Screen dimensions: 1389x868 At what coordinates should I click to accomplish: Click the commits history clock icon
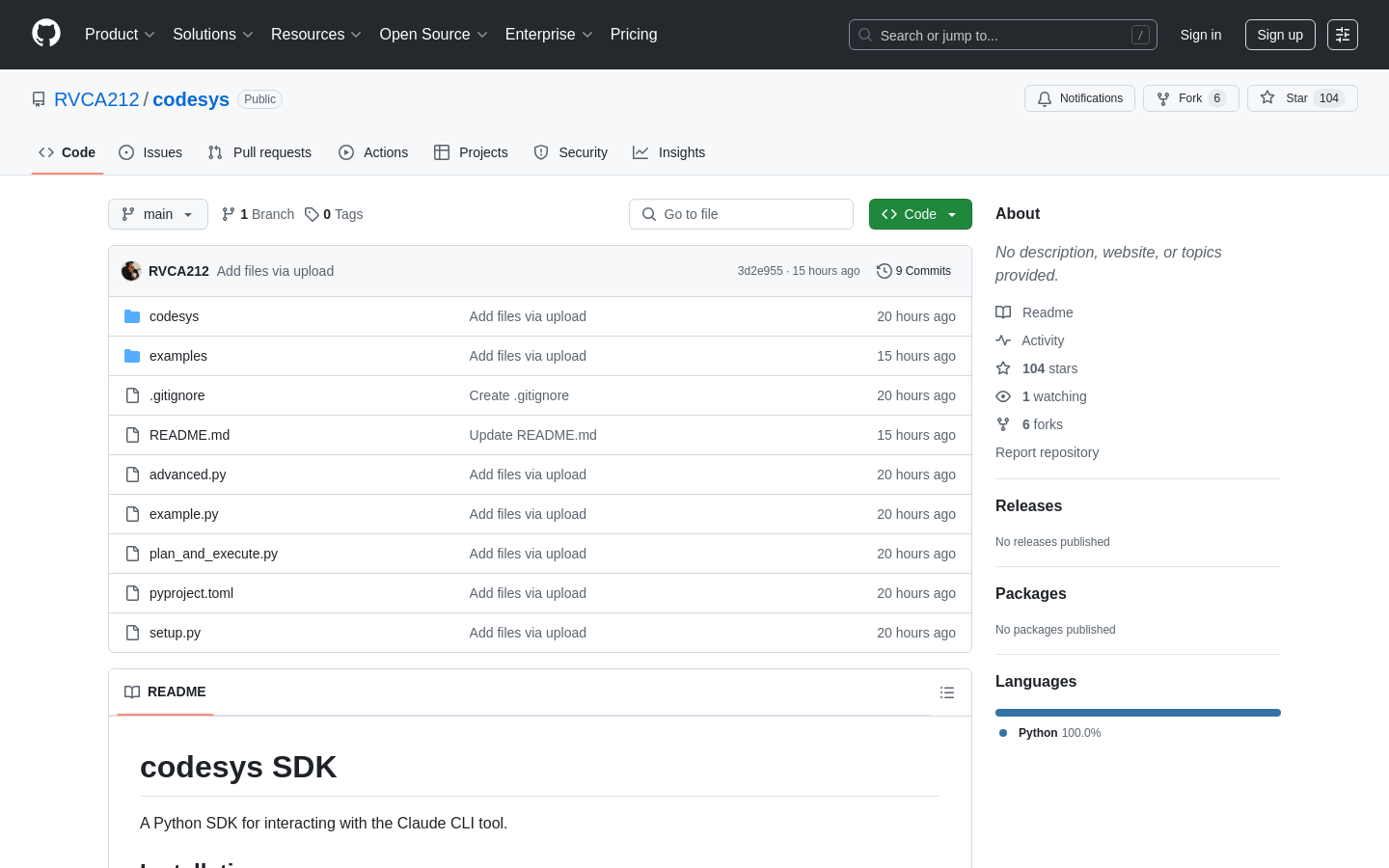point(884,271)
